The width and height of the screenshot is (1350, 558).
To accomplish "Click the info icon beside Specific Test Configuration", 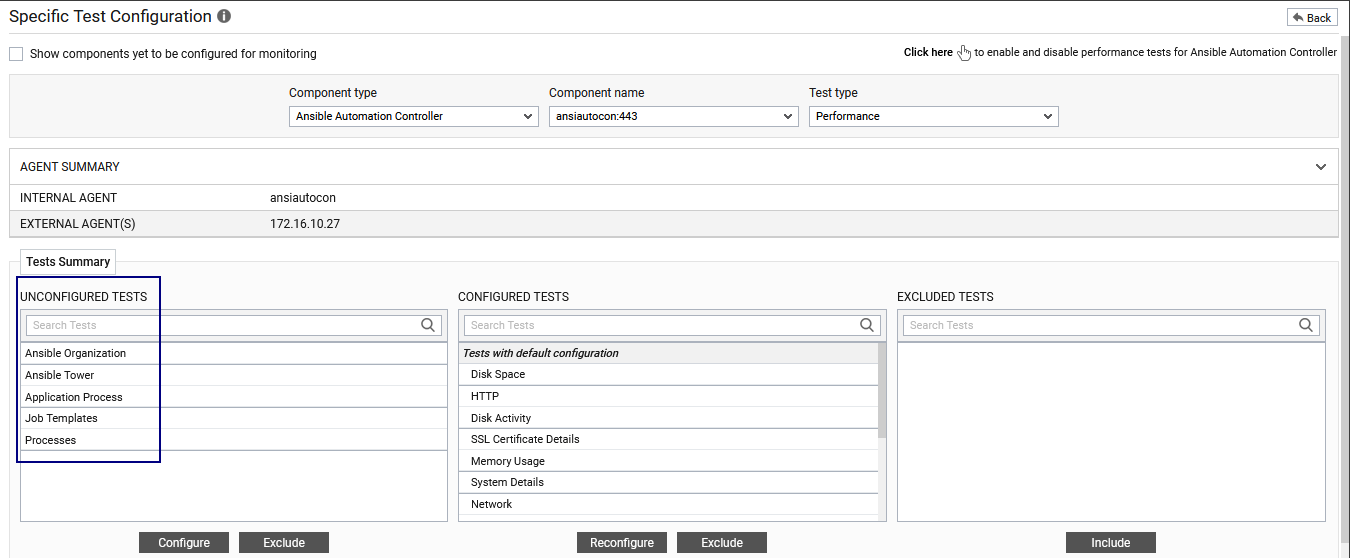I will (224, 17).
